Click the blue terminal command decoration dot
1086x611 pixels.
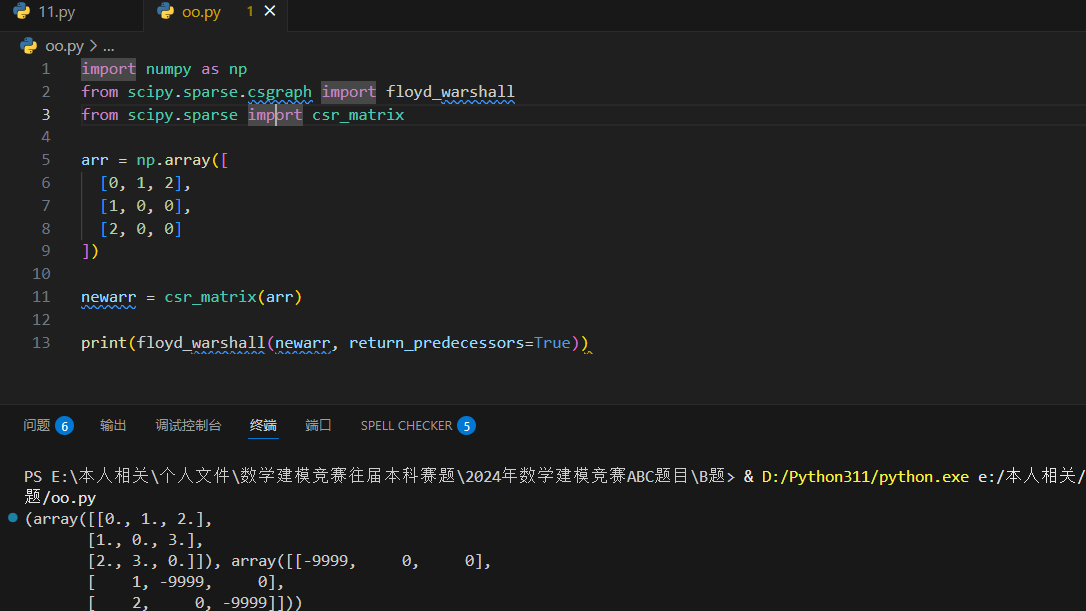click(x=12, y=517)
